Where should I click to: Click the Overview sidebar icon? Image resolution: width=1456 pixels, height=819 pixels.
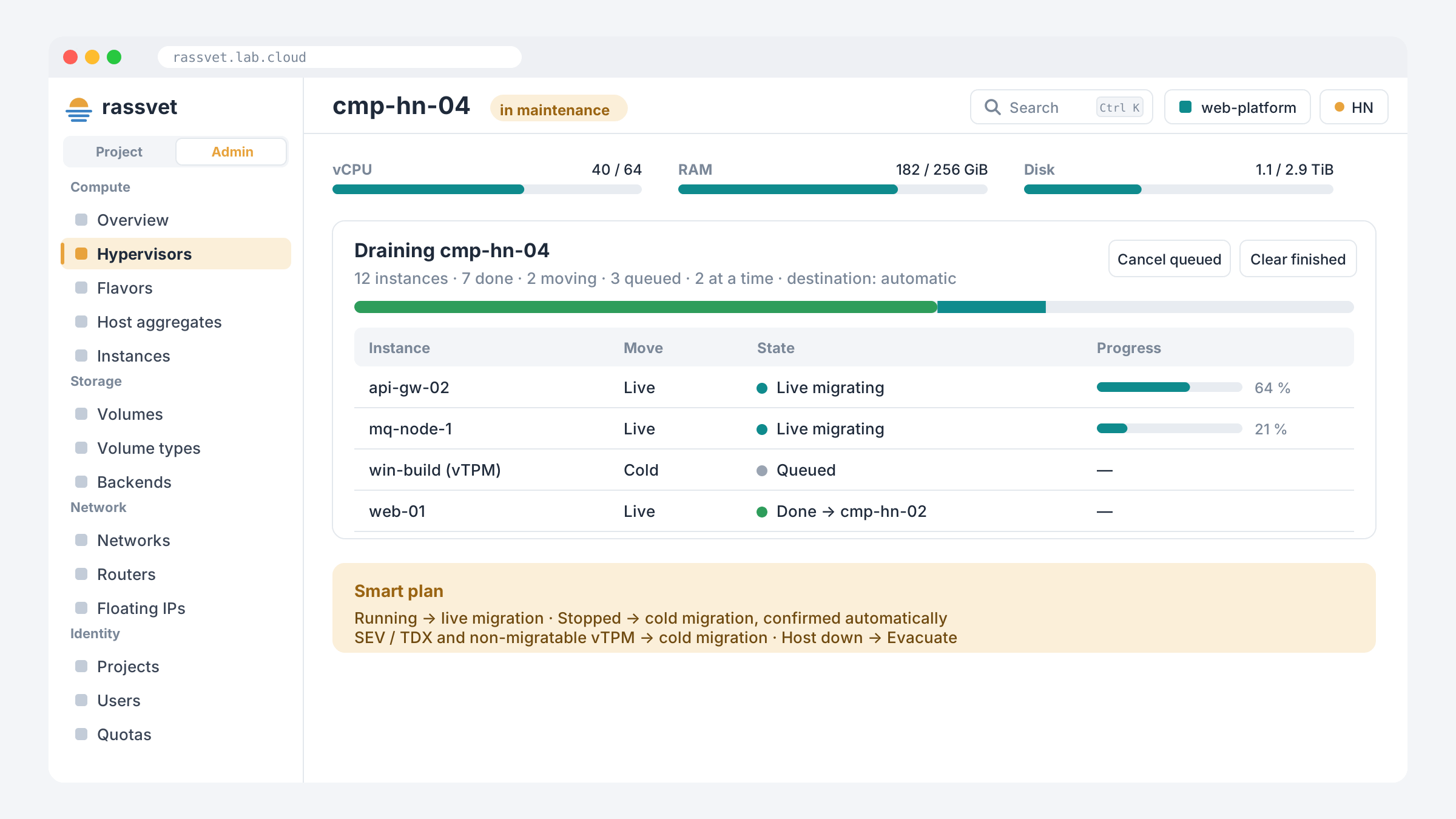(81, 220)
